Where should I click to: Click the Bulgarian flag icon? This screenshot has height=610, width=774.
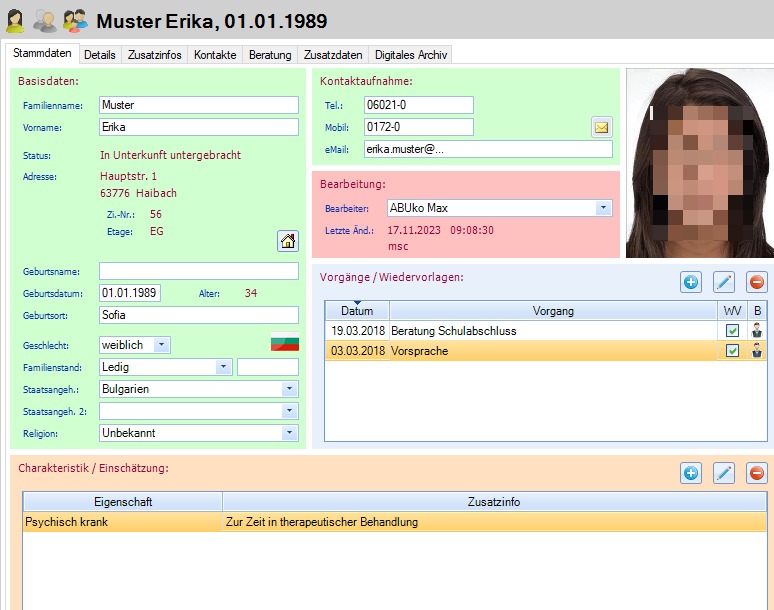pyautogui.click(x=286, y=344)
